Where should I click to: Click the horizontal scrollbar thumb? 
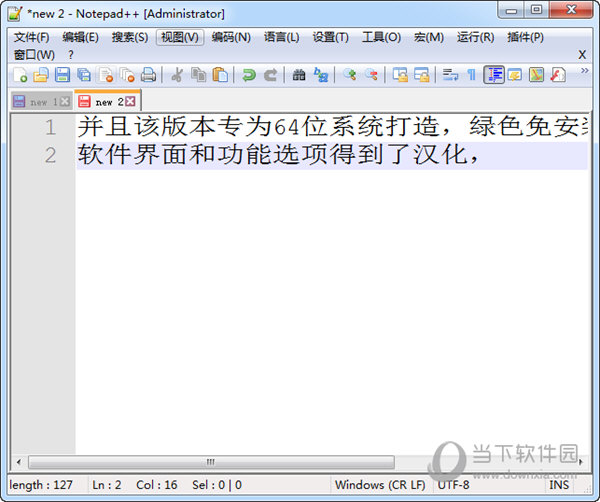211,462
